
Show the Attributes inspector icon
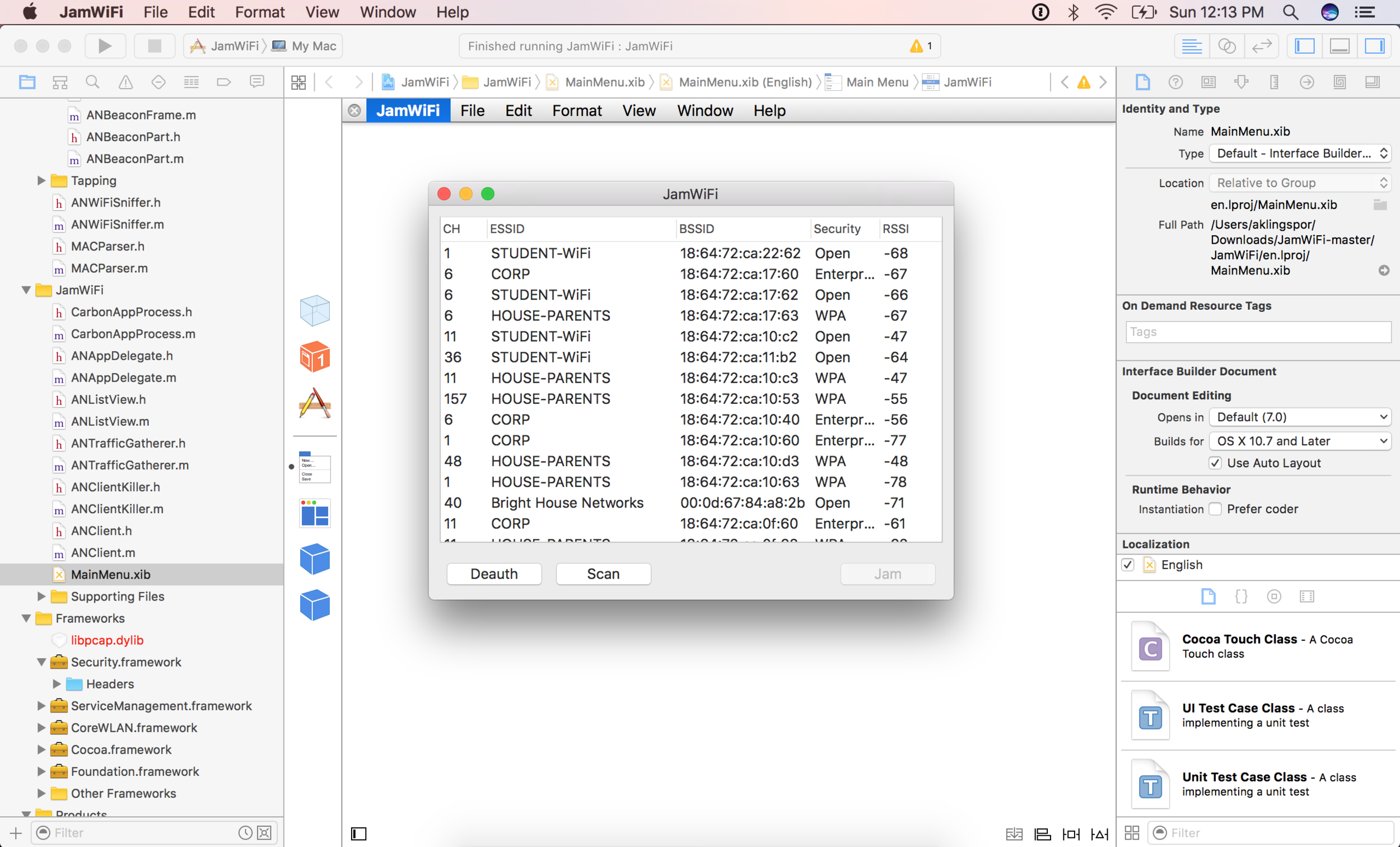1242,82
